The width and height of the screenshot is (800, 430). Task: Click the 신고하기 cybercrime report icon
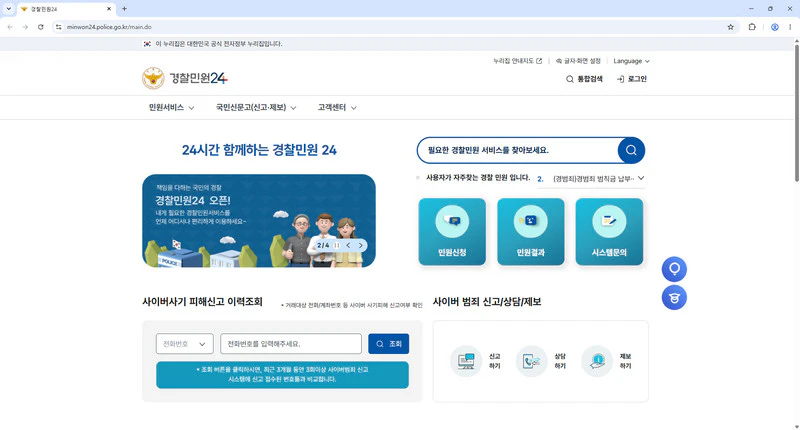pyautogui.click(x=466, y=361)
